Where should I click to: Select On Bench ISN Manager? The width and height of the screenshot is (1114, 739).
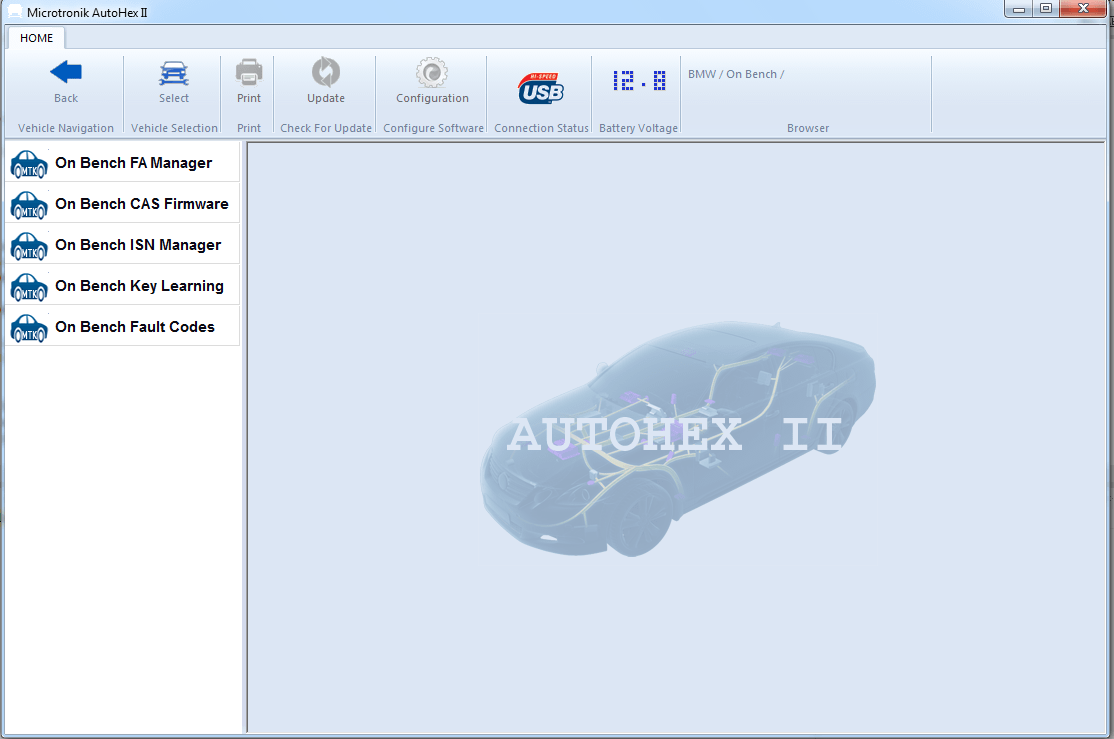[x=138, y=244]
